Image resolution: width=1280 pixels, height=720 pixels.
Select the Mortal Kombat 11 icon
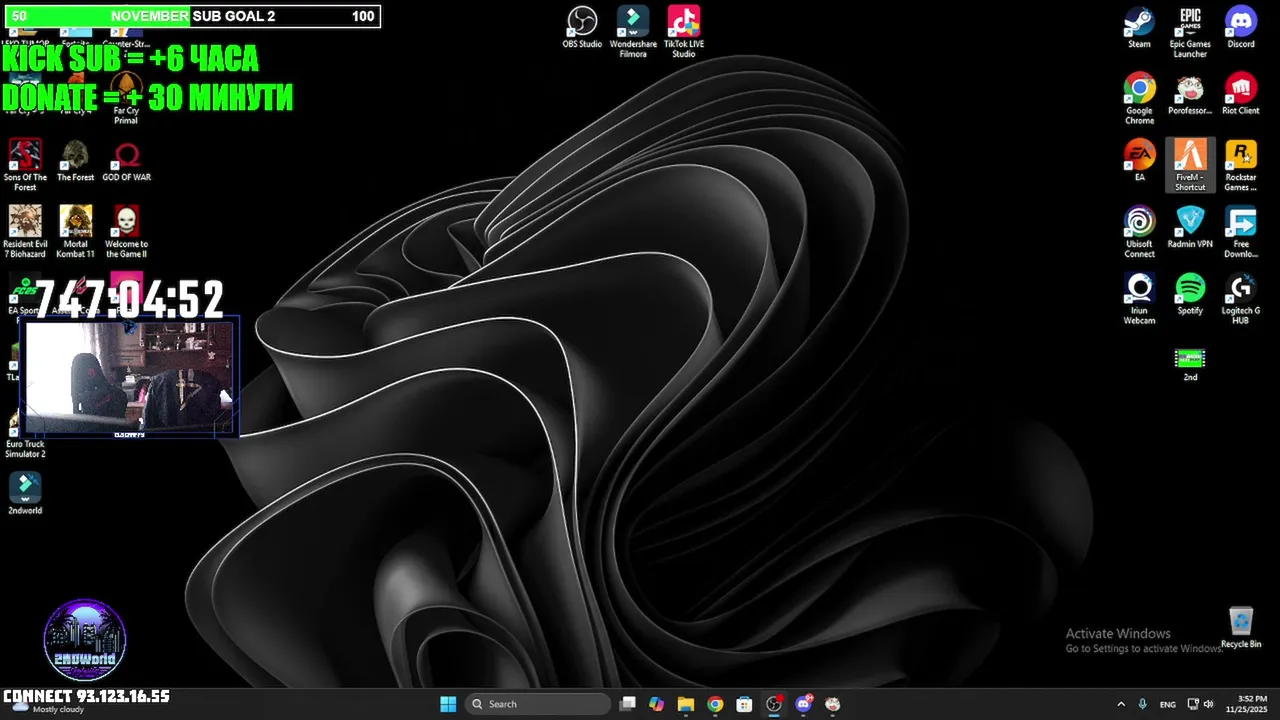click(75, 232)
